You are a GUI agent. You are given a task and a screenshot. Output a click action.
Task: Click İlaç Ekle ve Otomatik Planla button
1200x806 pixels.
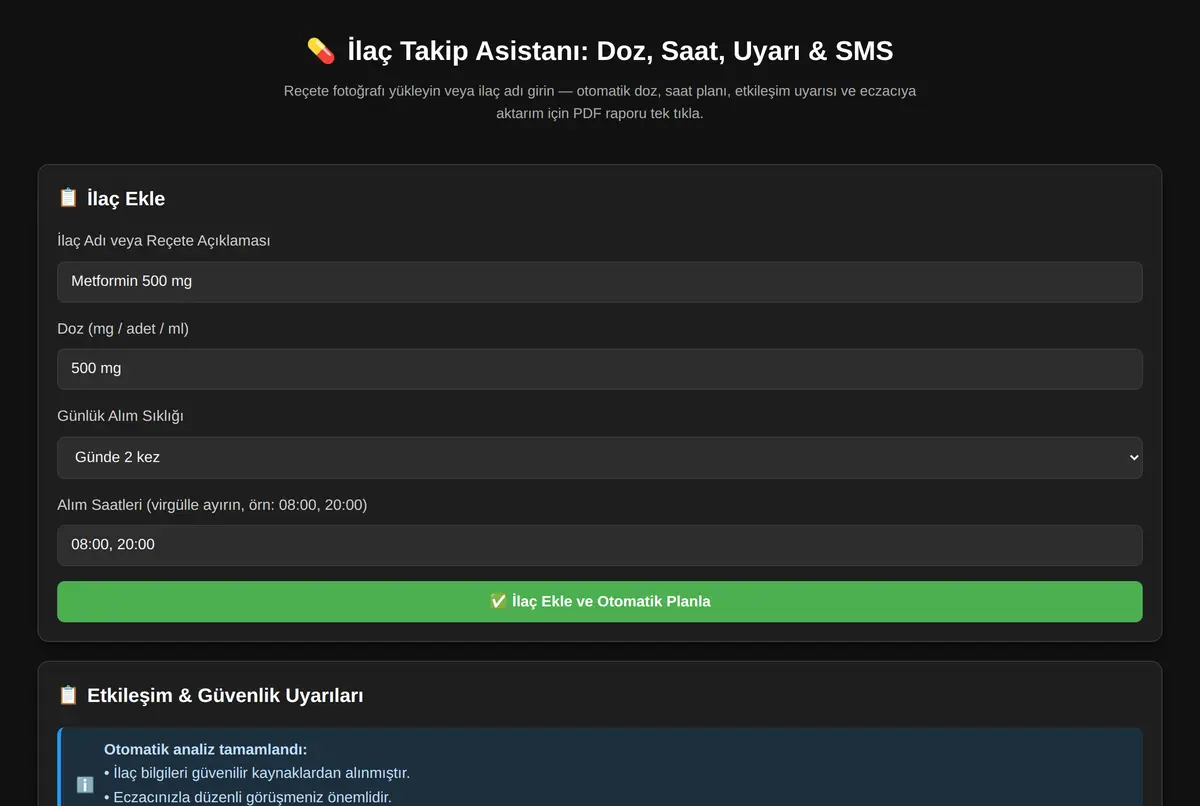pyautogui.click(x=600, y=602)
